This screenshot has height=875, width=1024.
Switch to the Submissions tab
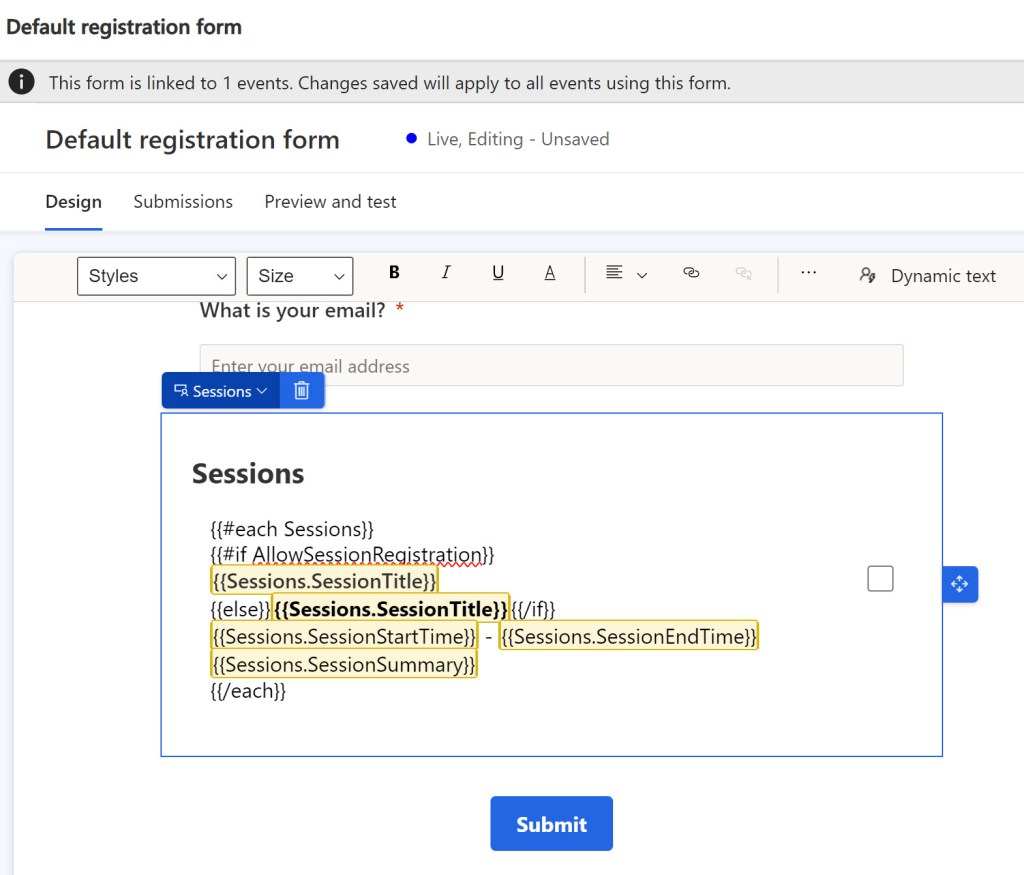click(x=183, y=202)
